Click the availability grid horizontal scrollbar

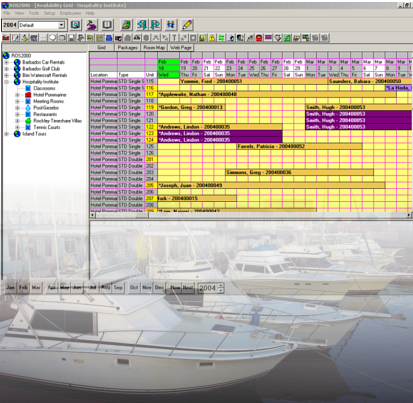[x=250, y=215]
